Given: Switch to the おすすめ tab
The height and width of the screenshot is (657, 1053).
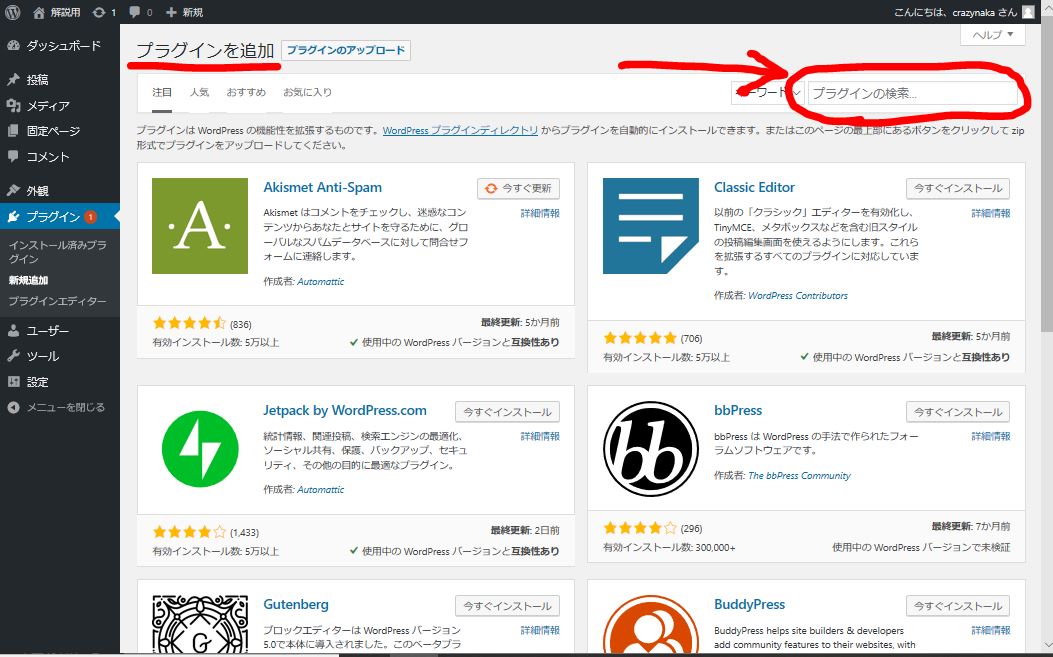Looking at the screenshot, I should point(246,93).
